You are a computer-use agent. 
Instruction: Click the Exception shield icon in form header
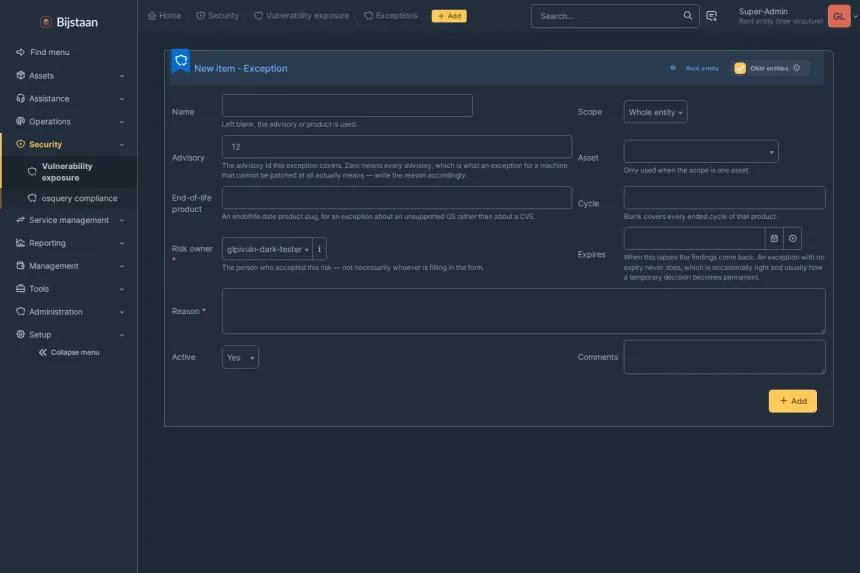click(x=181, y=61)
